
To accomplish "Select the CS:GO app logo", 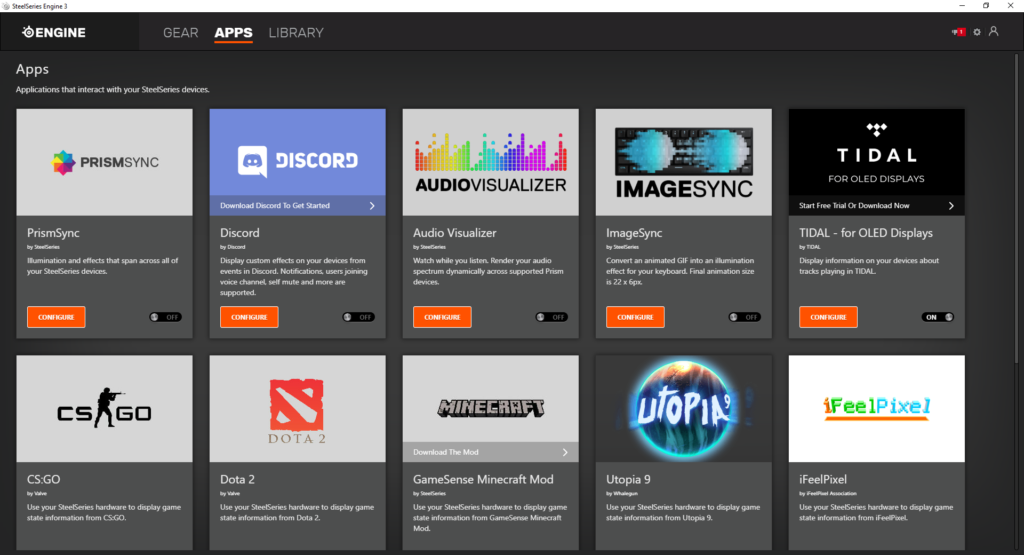I will (x=104, y=408).
